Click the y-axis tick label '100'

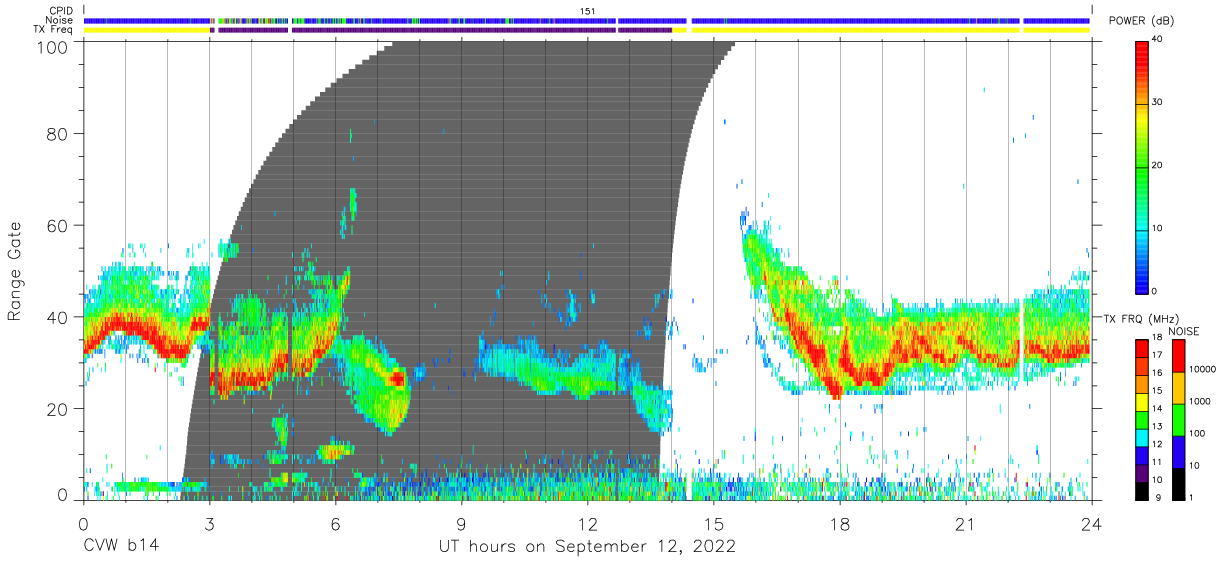(x=54, y=46)
